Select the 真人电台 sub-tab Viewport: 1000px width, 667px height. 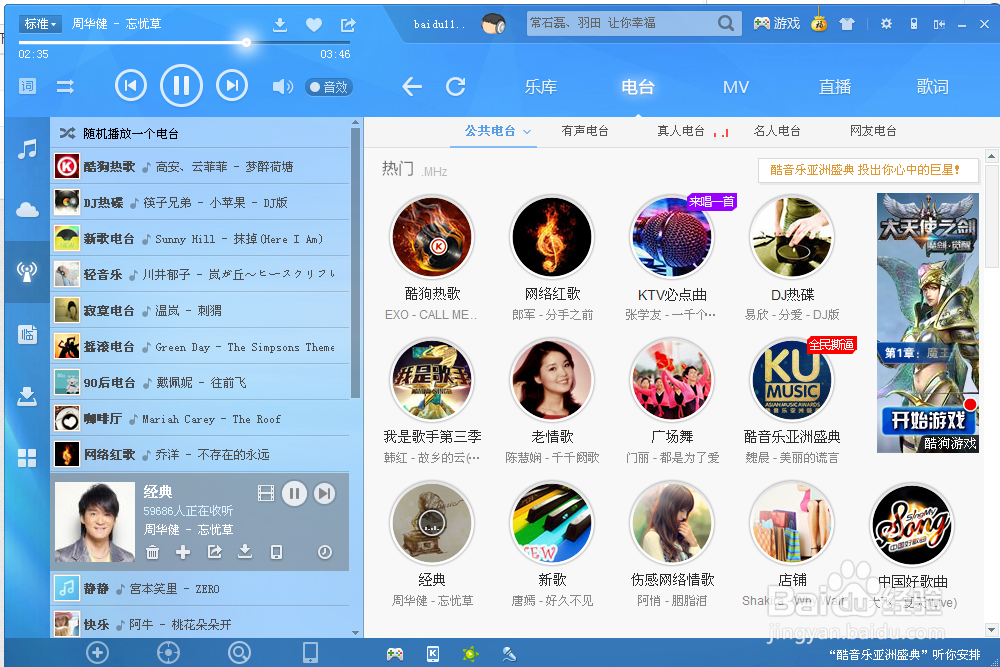(x=681, y=131)
